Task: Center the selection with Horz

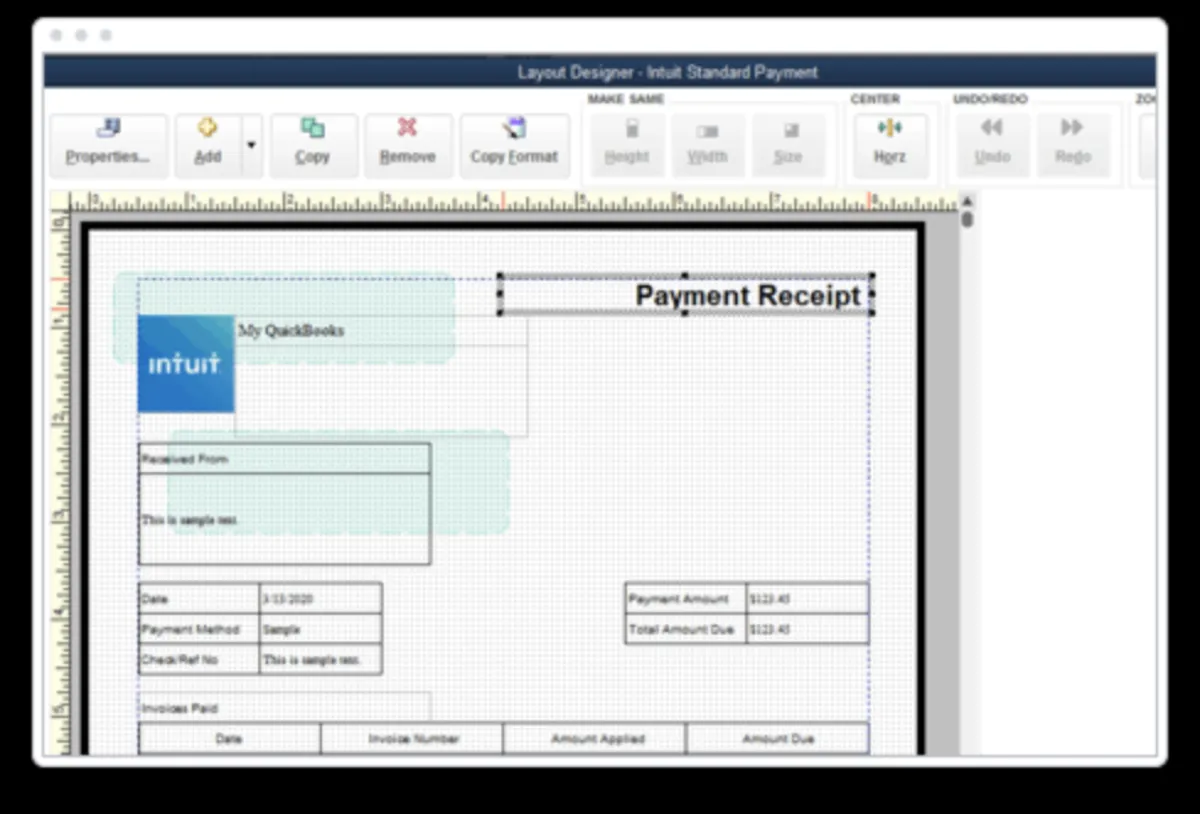Action: click(889, 146)
